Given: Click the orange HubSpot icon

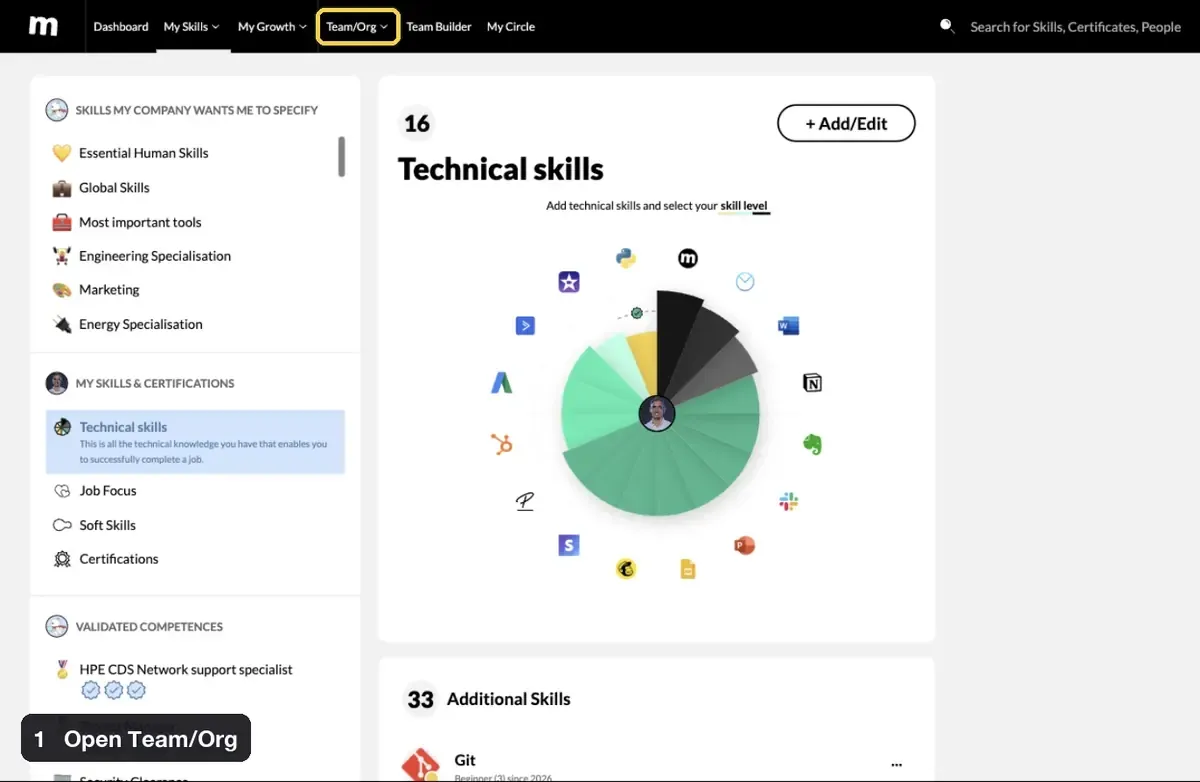Looking at the screenshot, I should [x=501, y=443].
